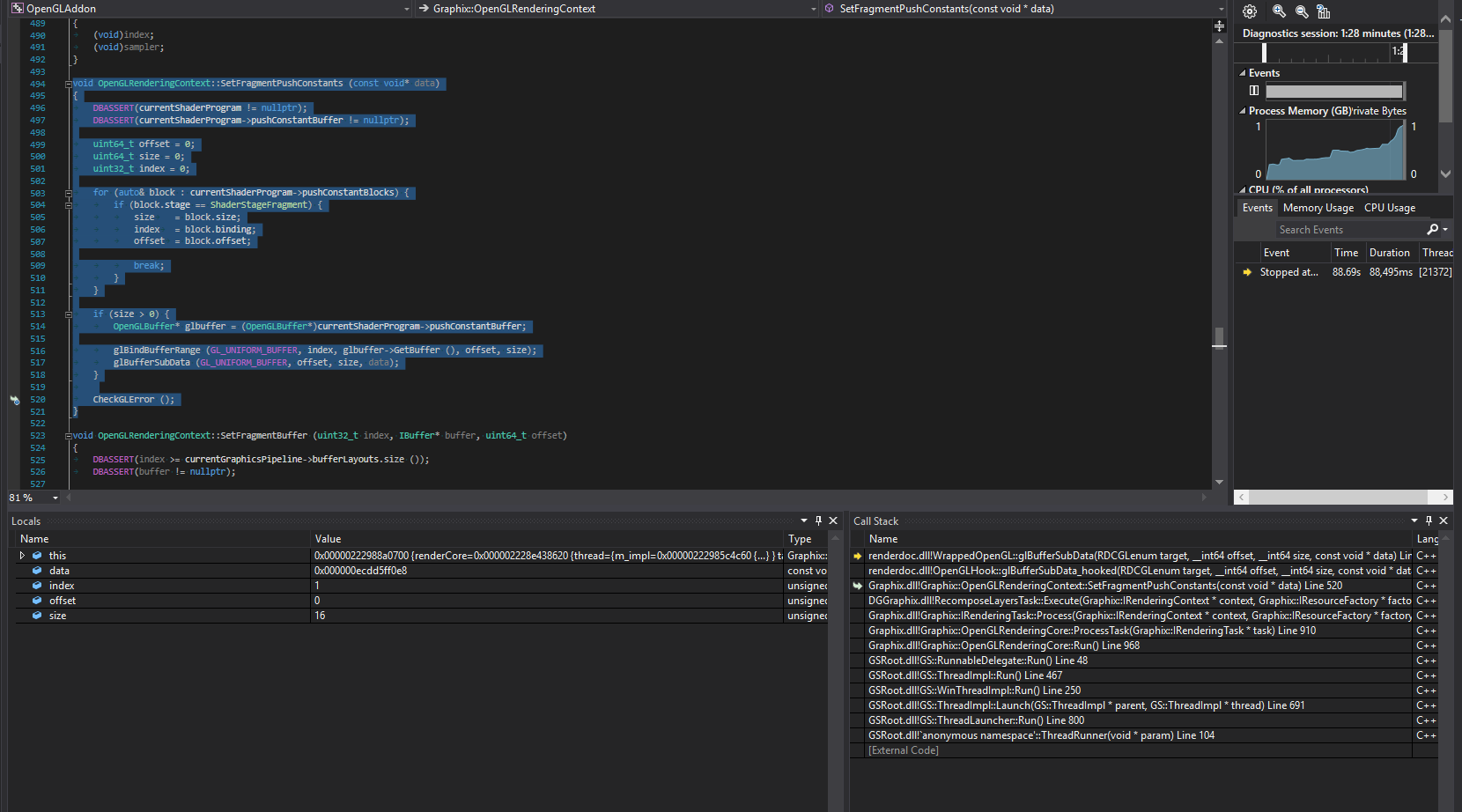Viewport: 1462px width, 812px height.
Task: Click the Events timeline bar
Action: click(1334, 91)
